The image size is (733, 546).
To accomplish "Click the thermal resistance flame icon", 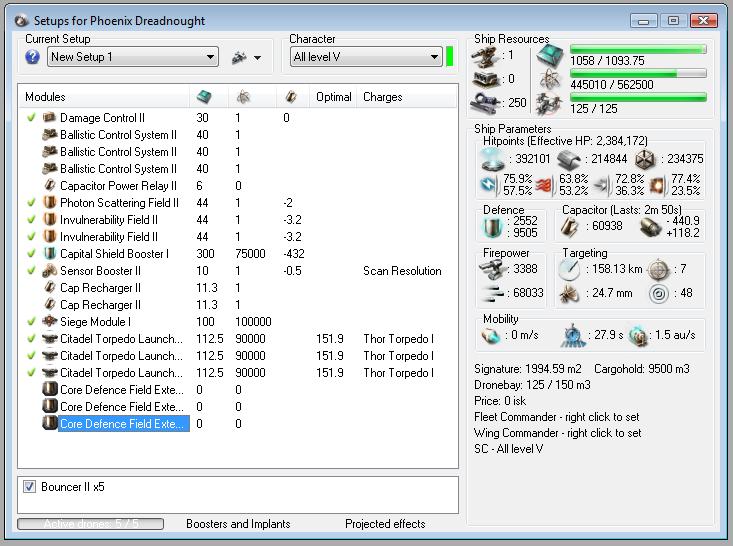I will point(543,185).
